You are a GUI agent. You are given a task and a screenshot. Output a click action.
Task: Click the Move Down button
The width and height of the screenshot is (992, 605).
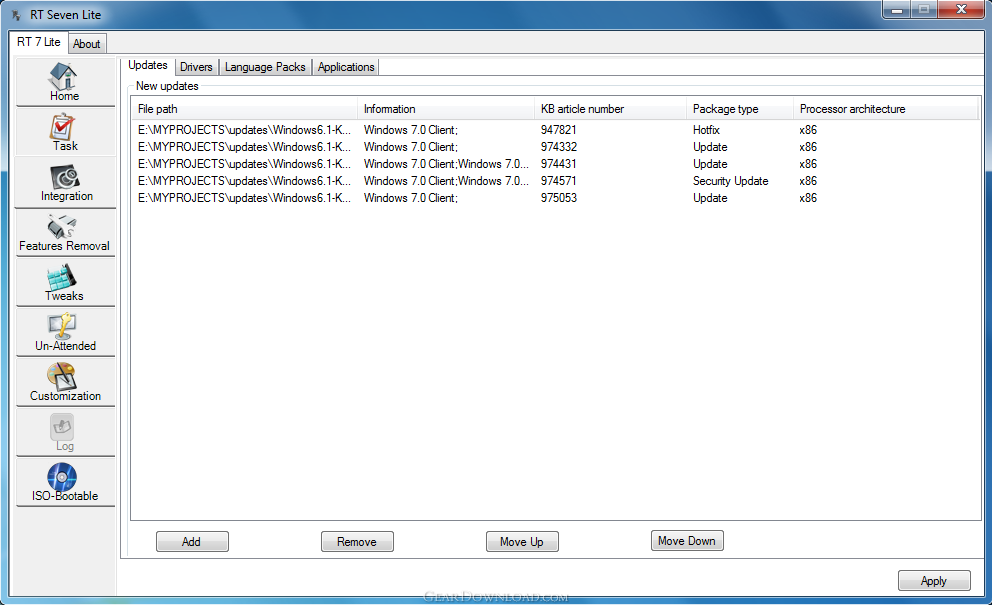tap(687, 541)
